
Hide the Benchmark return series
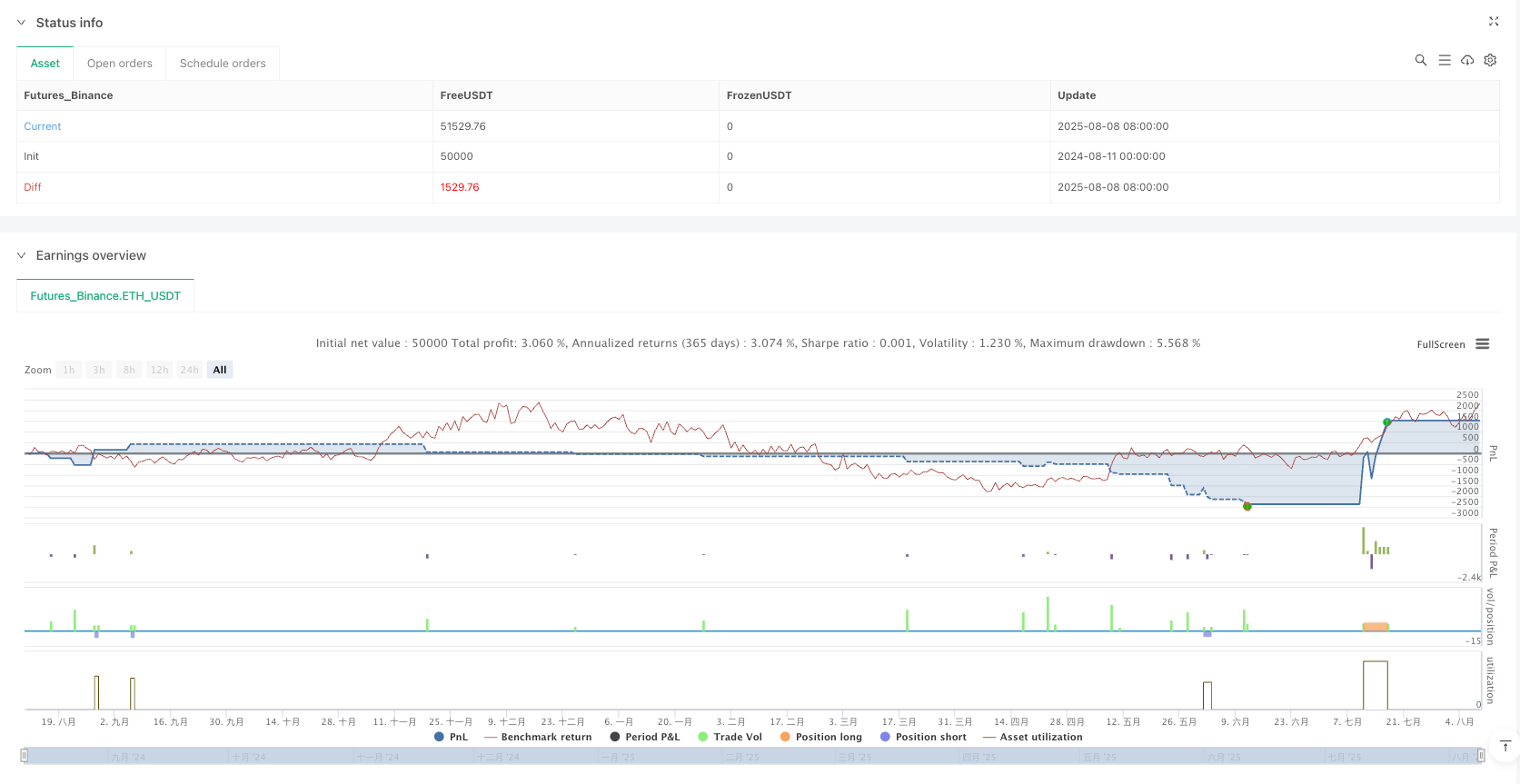[538, 737]
